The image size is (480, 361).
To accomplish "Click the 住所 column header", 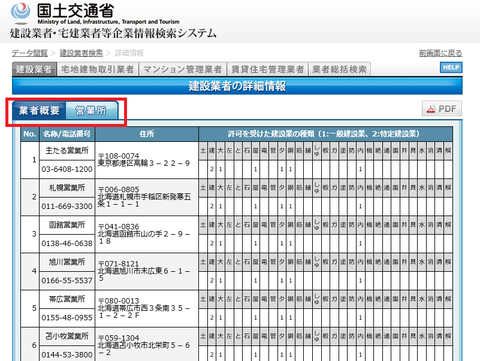I will (x=147, y=134).
